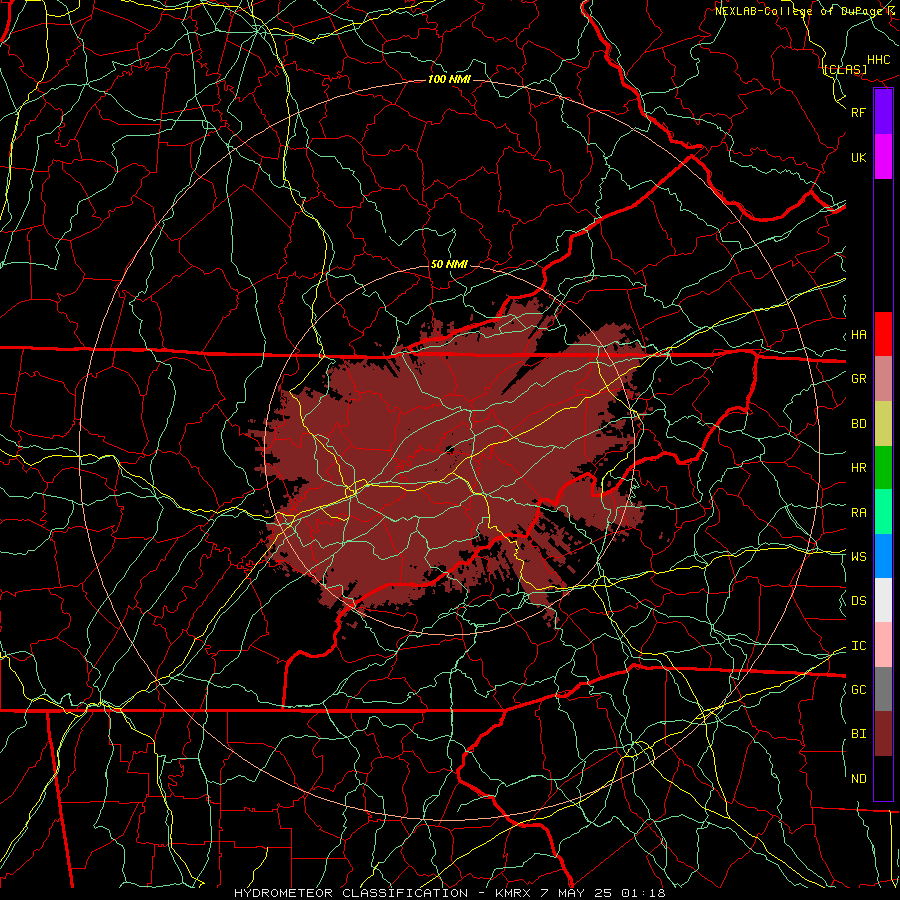Click the KMRX station identifier in caption

click(x=513, y=893)
